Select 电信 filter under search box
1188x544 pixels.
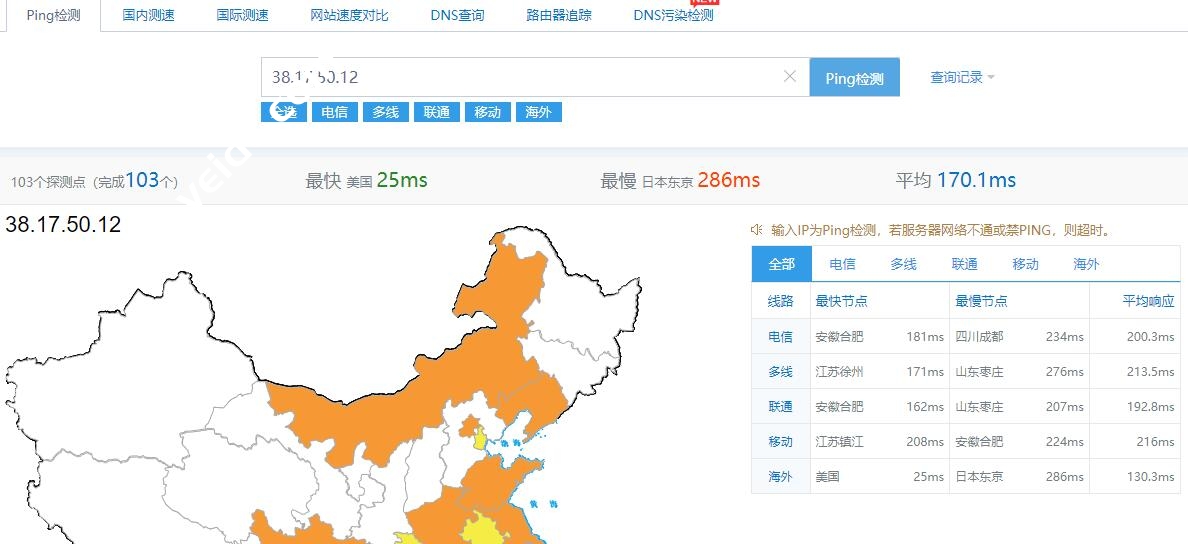coord(334,112)
